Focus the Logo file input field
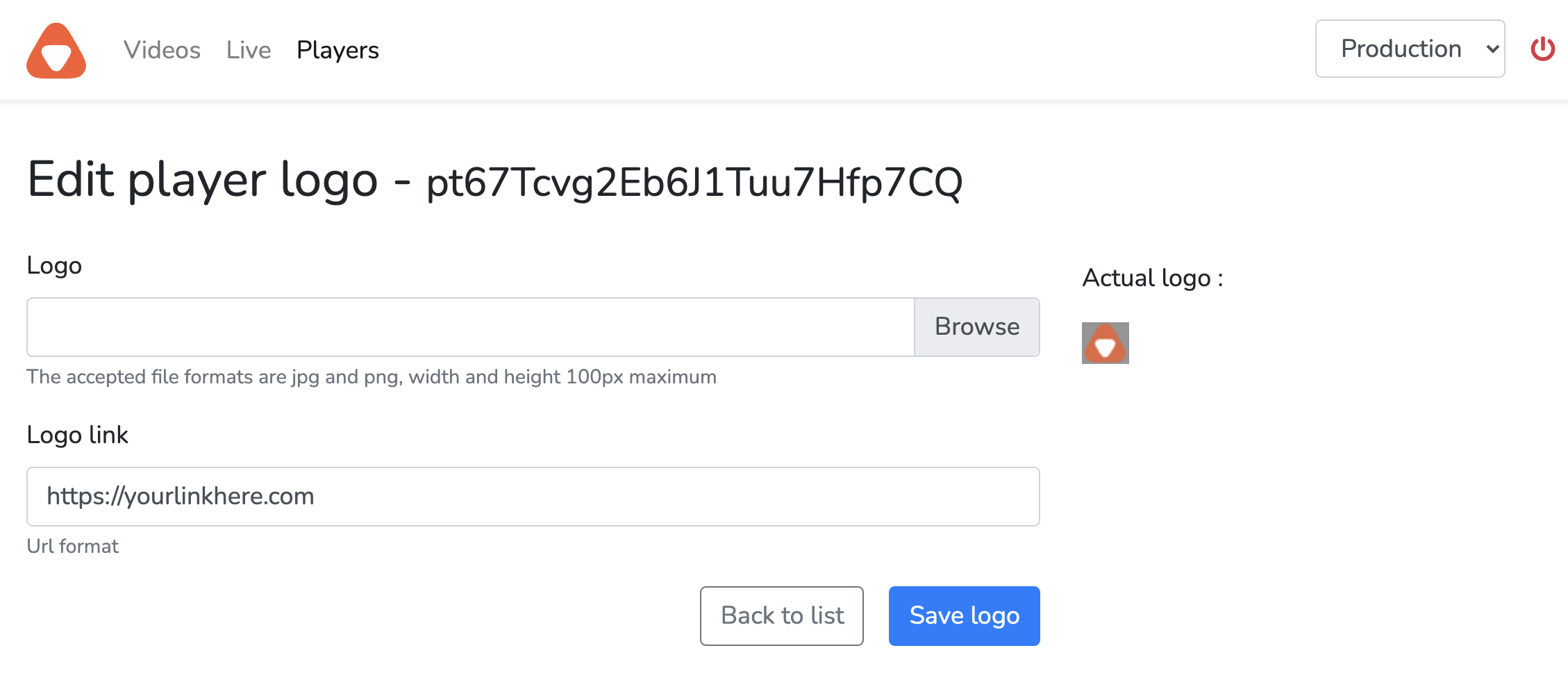 (x=471, y=327)
